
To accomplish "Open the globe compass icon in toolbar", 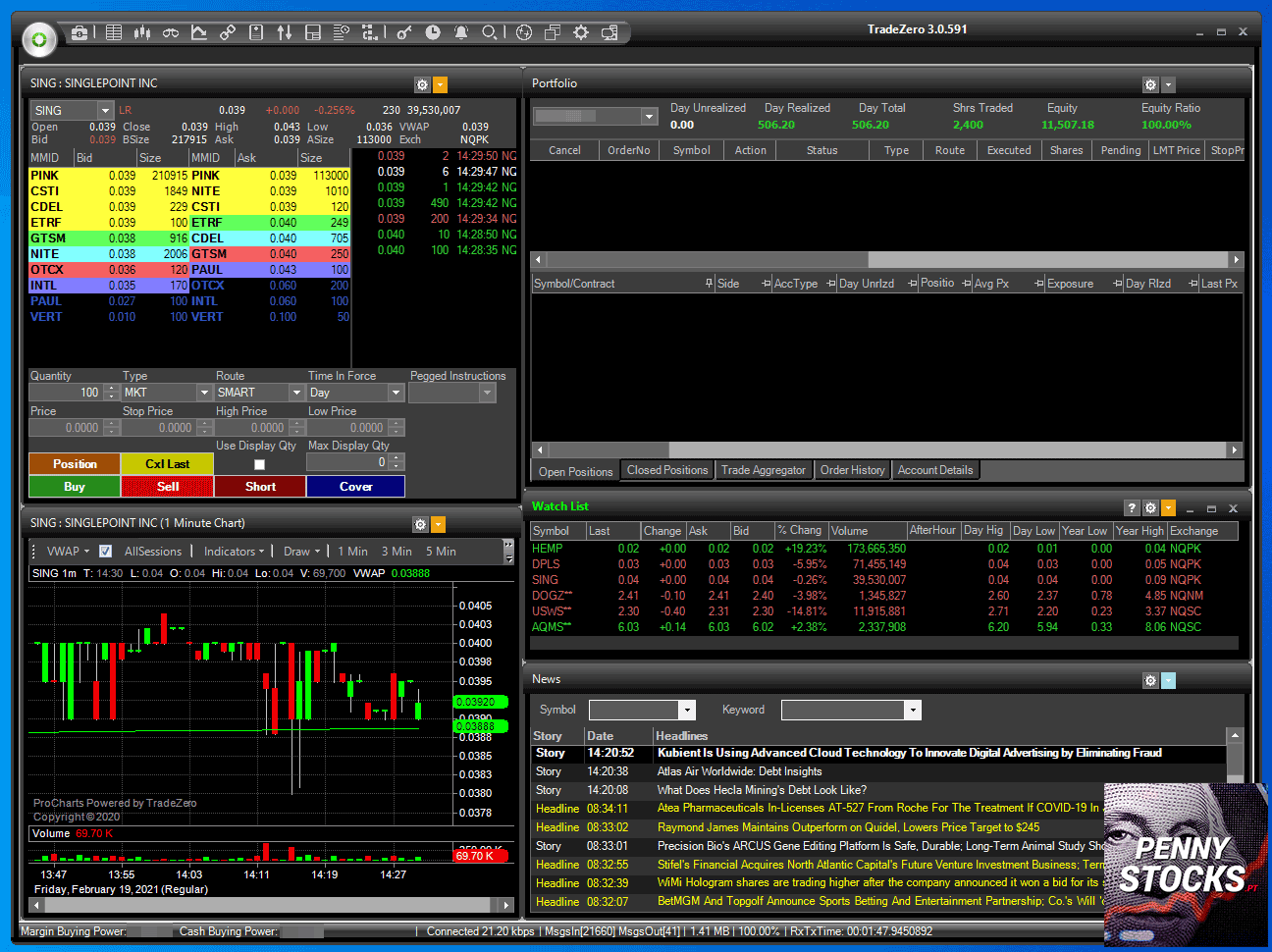I will (524, 32).
